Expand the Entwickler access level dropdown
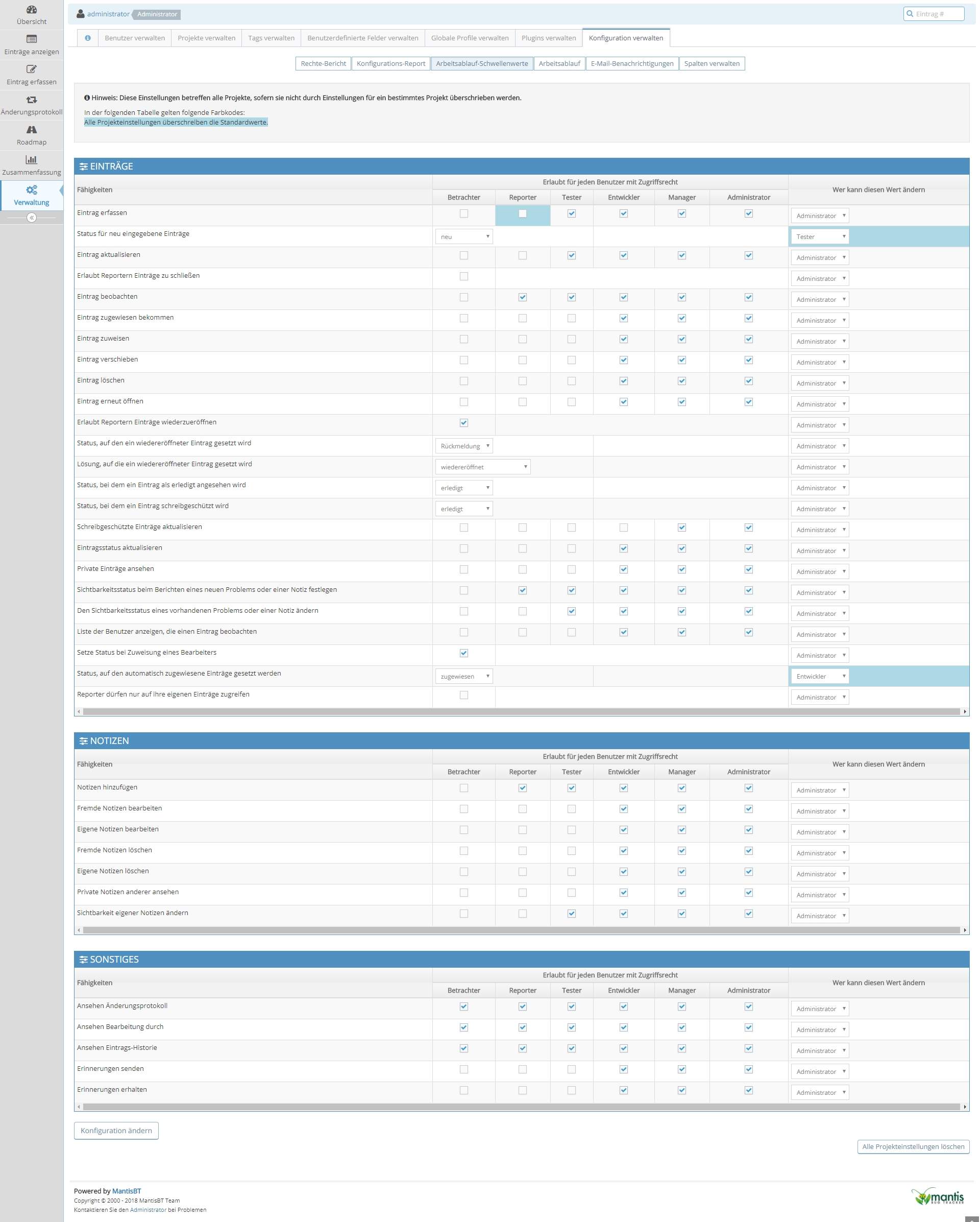The image size is (980, 1222). click(820, 676)
